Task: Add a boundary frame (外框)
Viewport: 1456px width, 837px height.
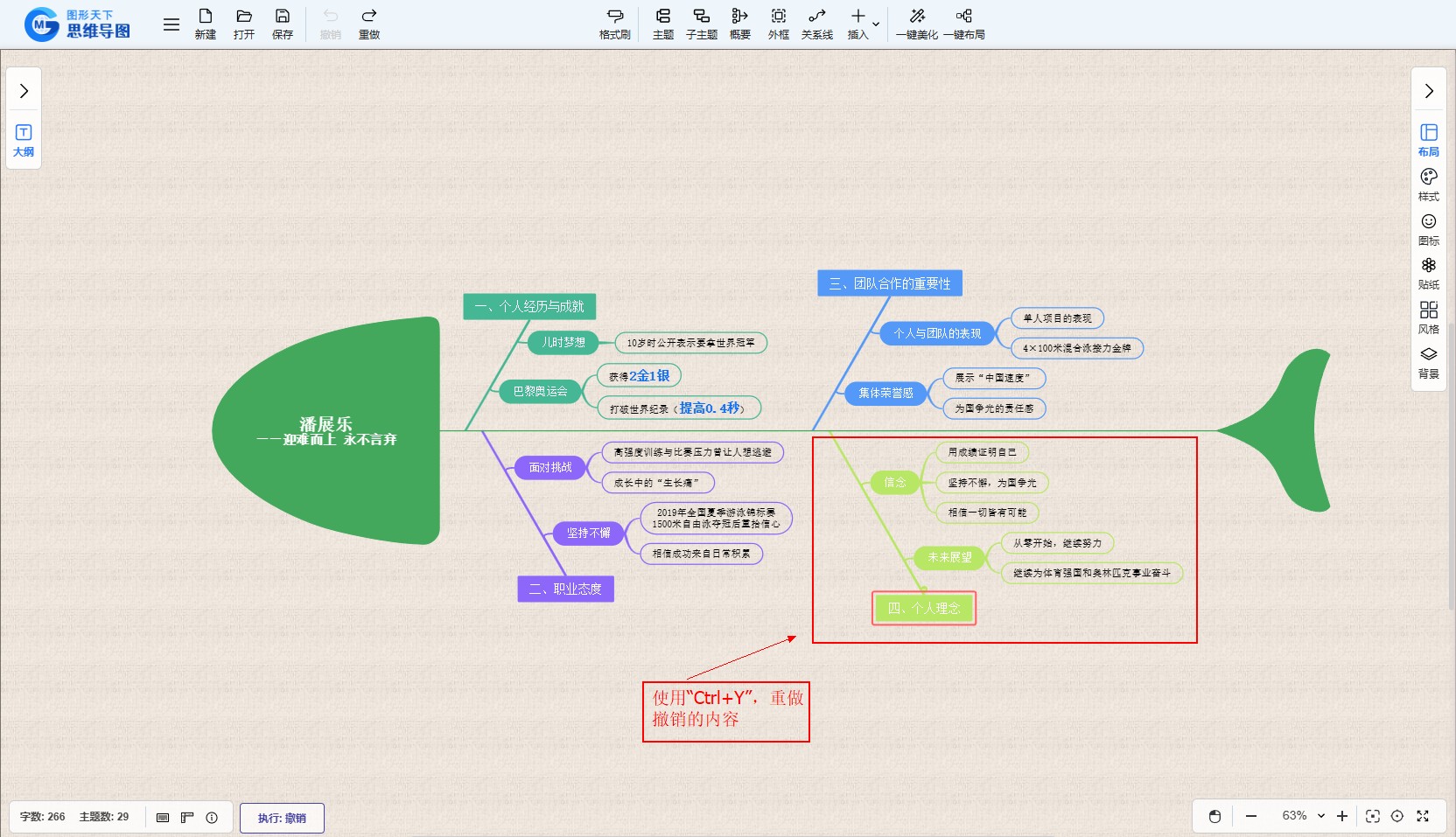Action: pos(778,24)
